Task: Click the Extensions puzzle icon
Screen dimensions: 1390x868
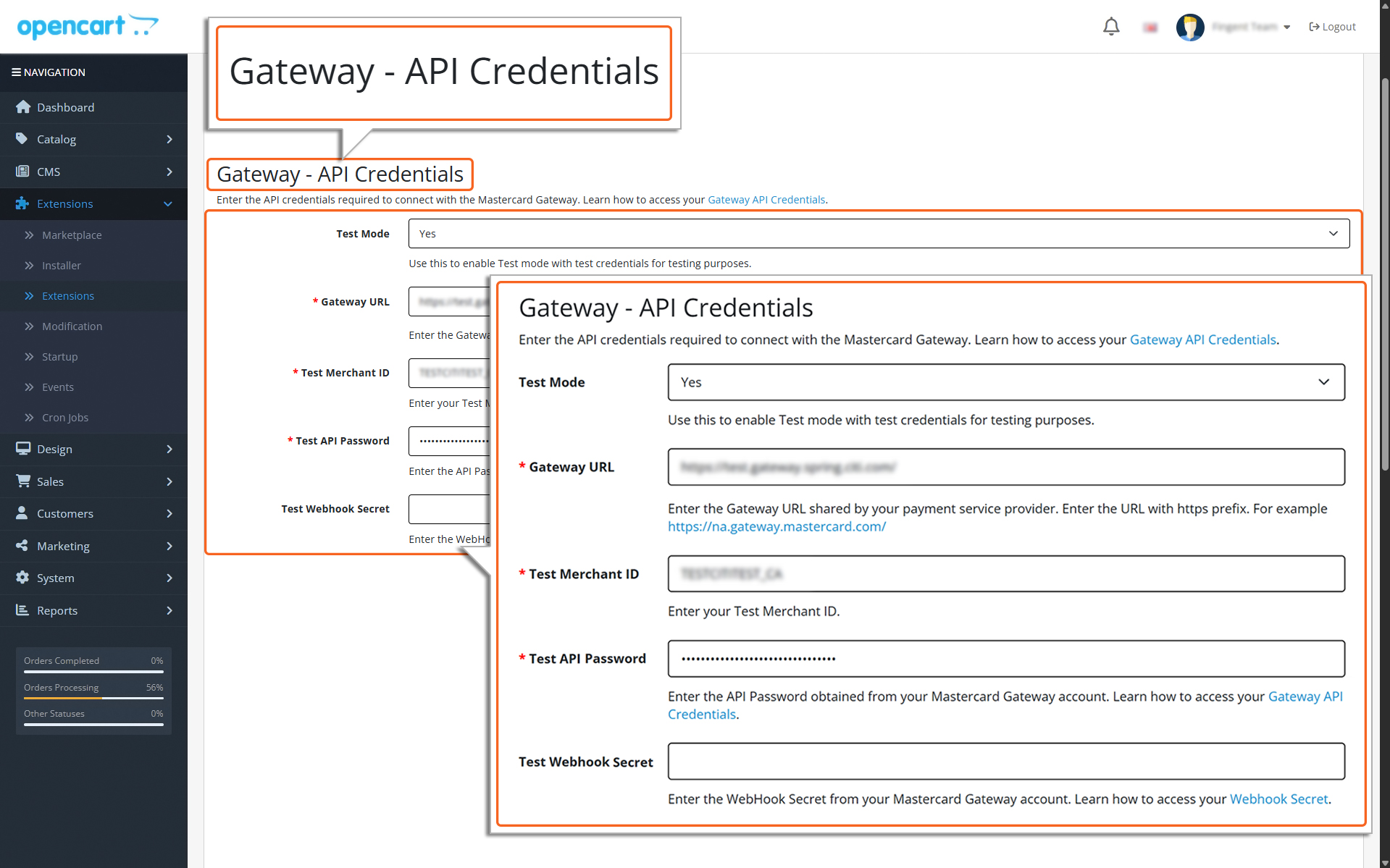Action: tap(23, 203)
